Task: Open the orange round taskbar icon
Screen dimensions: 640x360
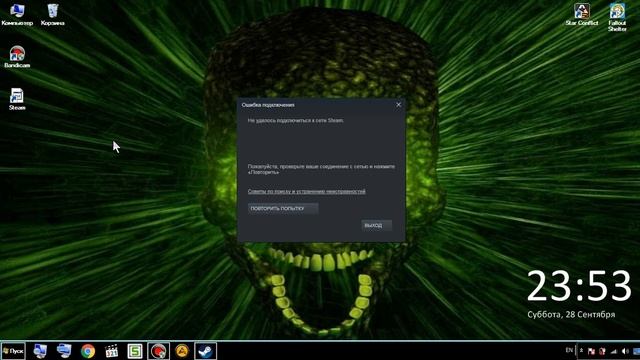Action: pos(182,351)
